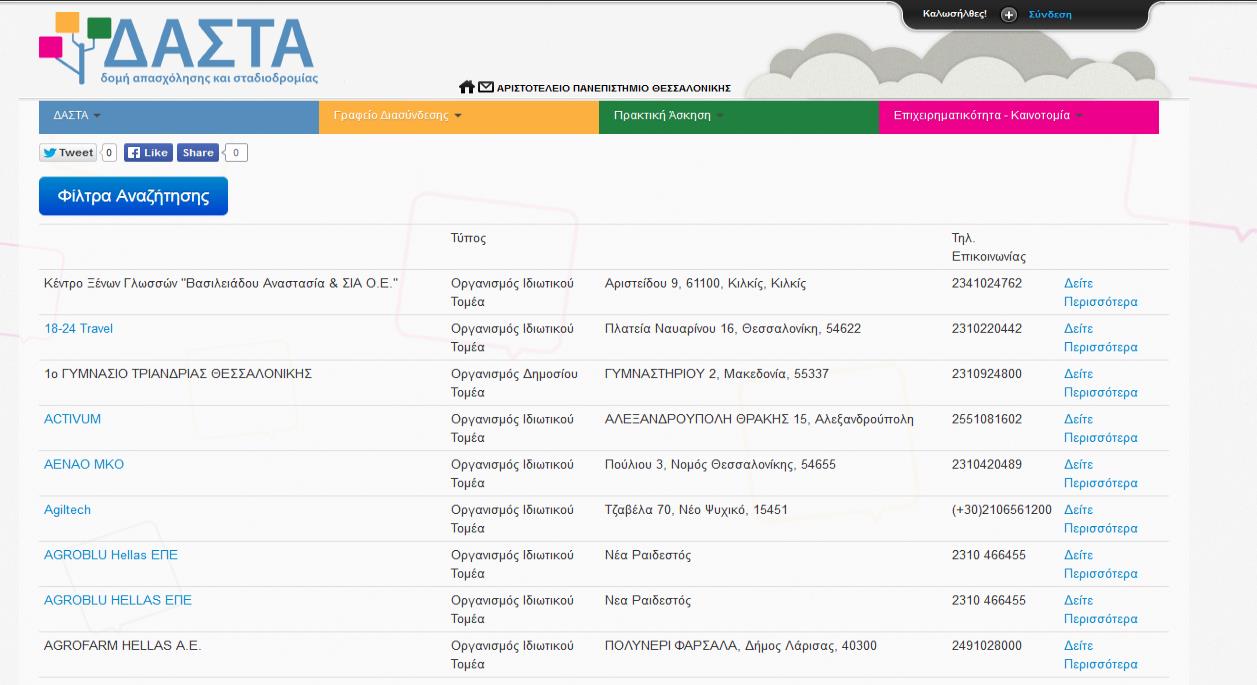Open the 18-24 Travel organisation link
This screenshot has width=1257, height=685.
79,328
